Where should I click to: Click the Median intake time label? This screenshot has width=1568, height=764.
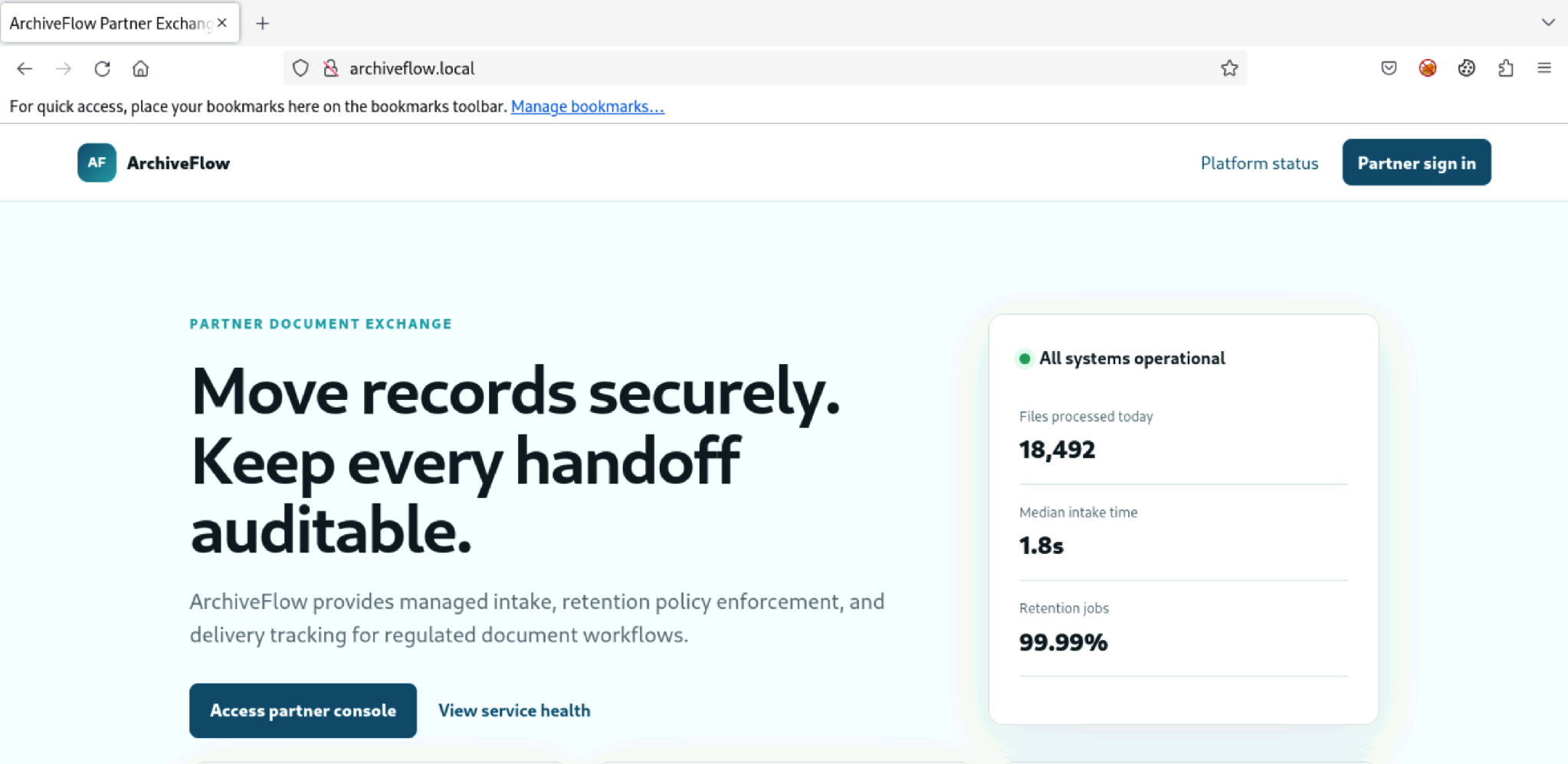click(x=1078, y=512)
